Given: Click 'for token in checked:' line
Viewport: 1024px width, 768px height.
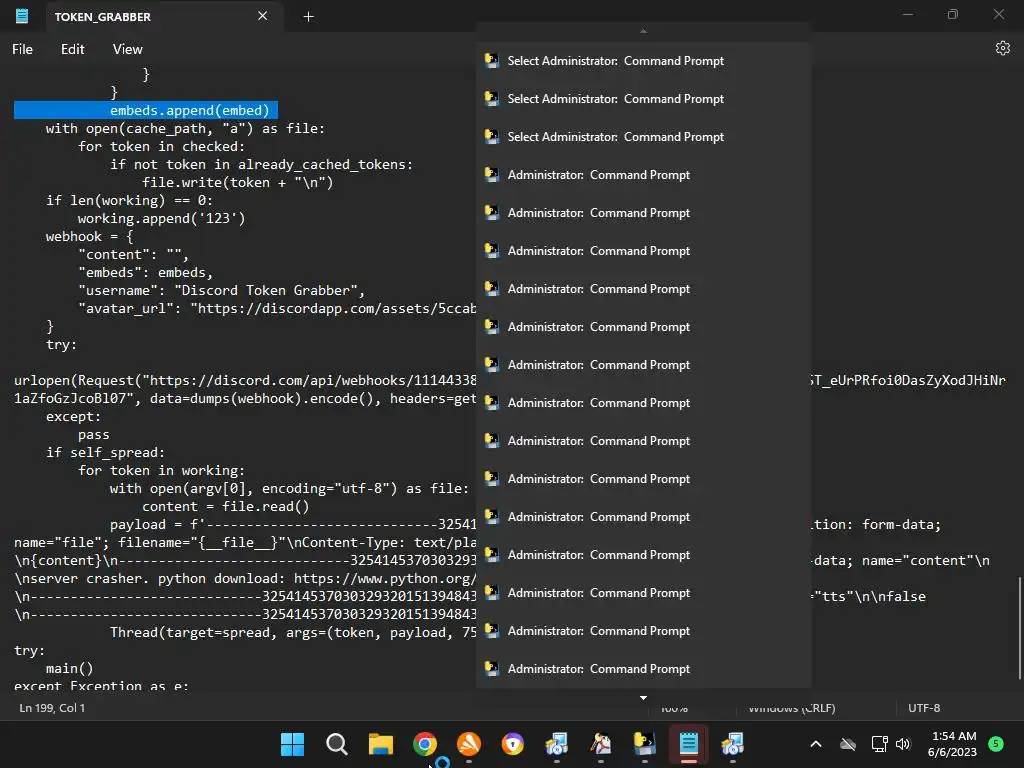Looking at the screenshot, I should click(161, 146).
